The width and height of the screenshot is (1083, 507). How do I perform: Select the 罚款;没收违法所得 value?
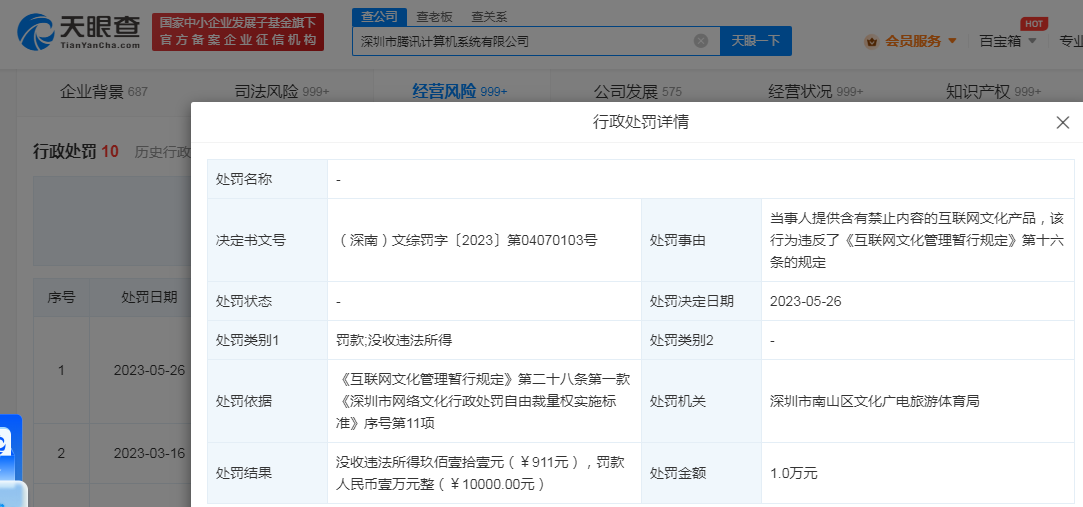pos(394,340)
